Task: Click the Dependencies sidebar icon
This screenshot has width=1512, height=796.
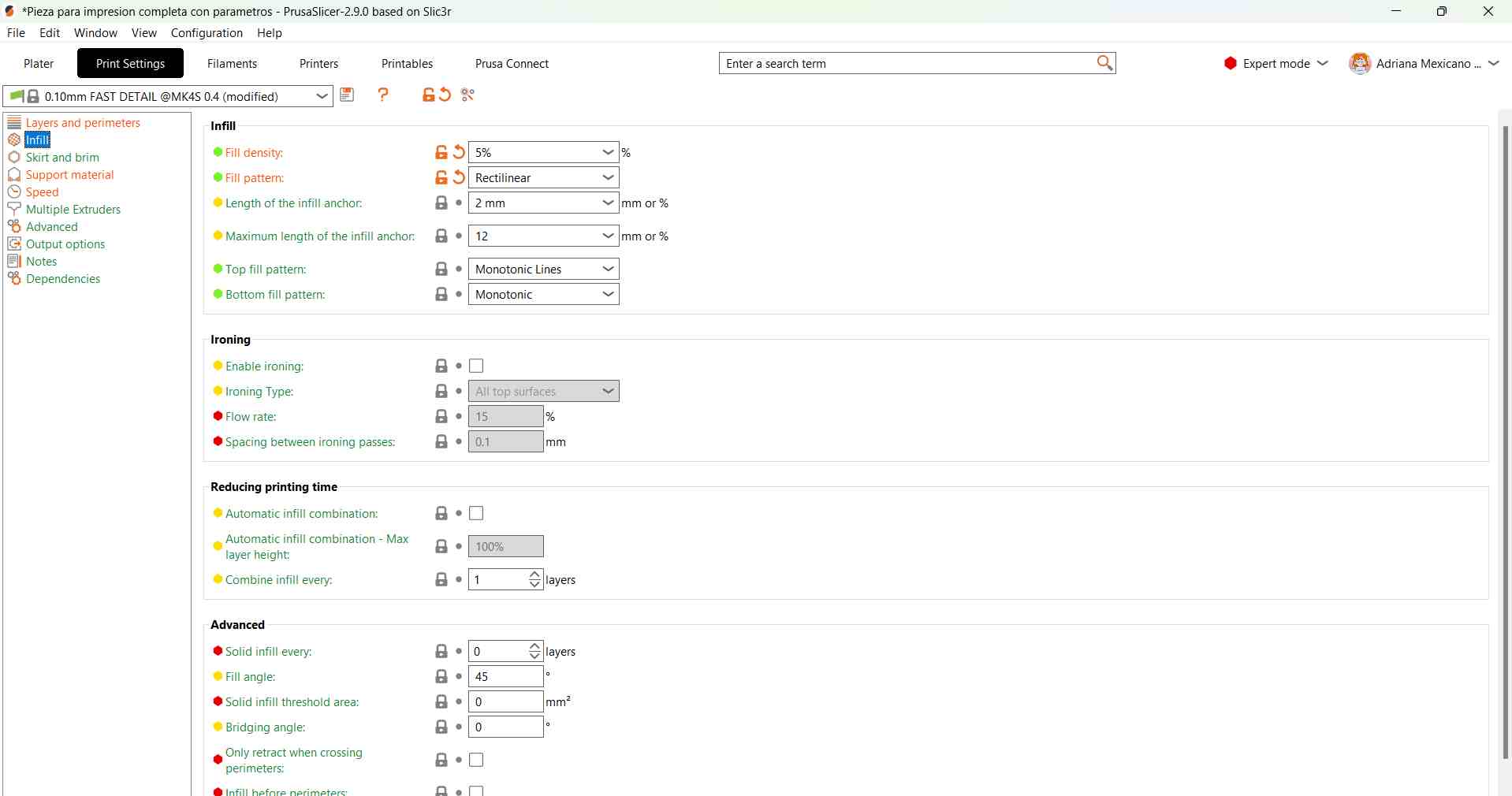Action: click(14, 279)
